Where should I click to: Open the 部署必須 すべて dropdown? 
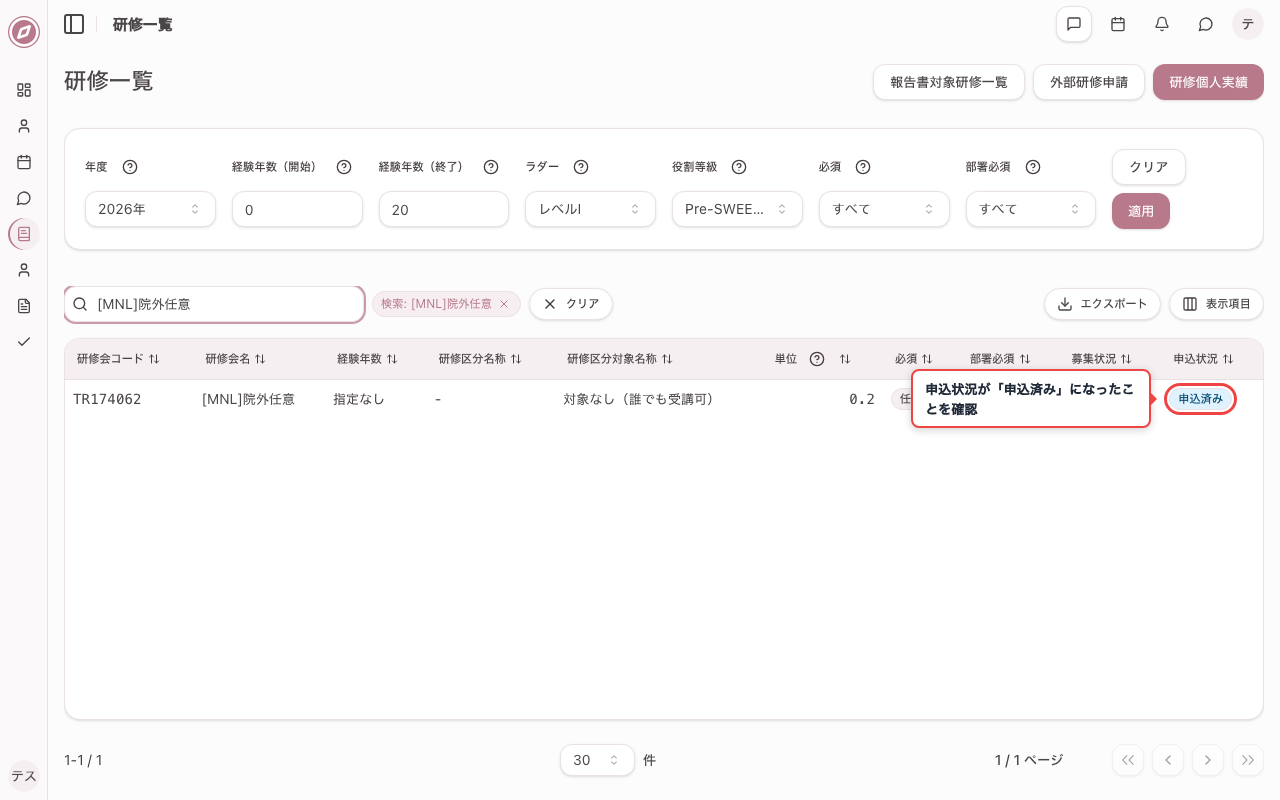[1031, 209]
